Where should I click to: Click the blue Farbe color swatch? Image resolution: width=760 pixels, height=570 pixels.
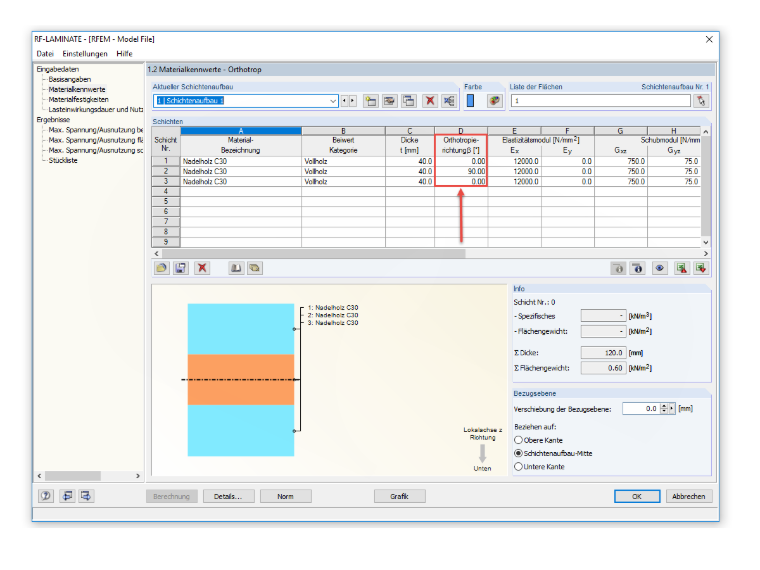[x=470, y=101]
